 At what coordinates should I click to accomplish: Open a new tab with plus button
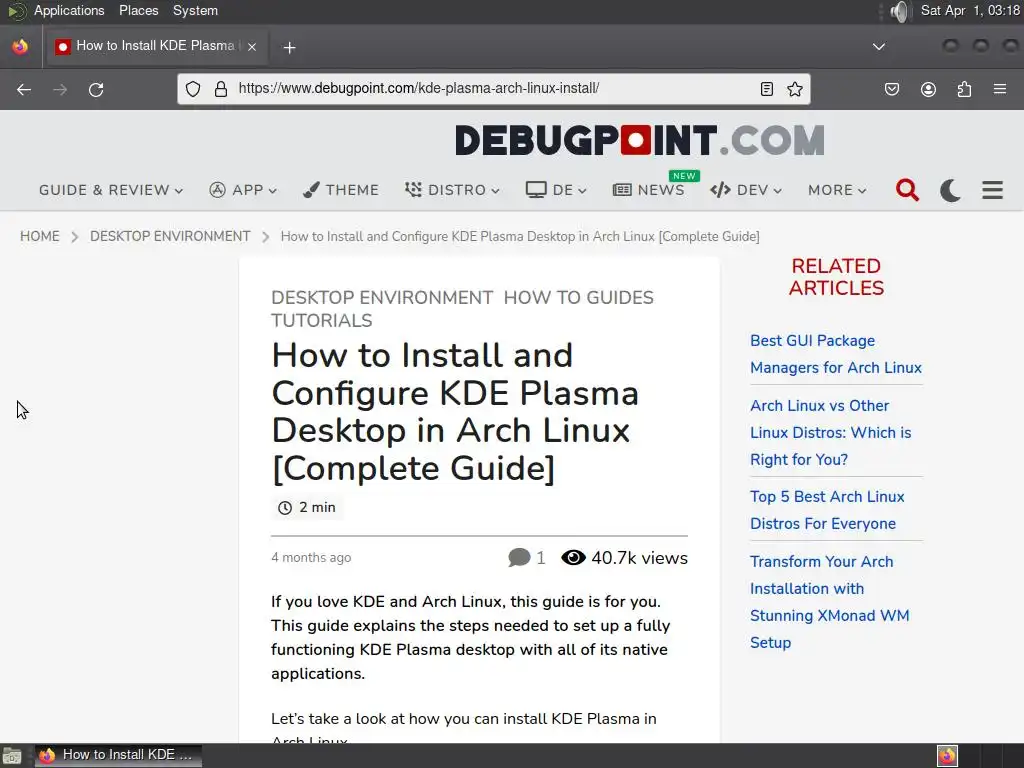289,47
